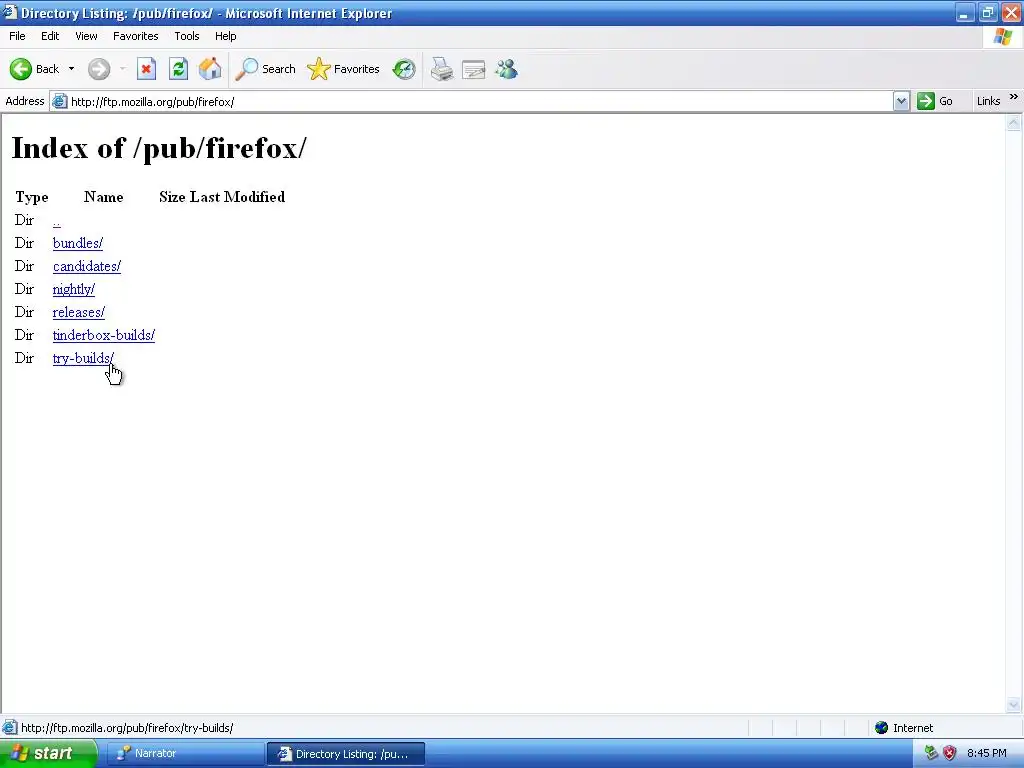Click the Edit page toolbar icon
The height and width of the screenshot is (768, 1024).
pyautogui.click(x=473, y=69)
